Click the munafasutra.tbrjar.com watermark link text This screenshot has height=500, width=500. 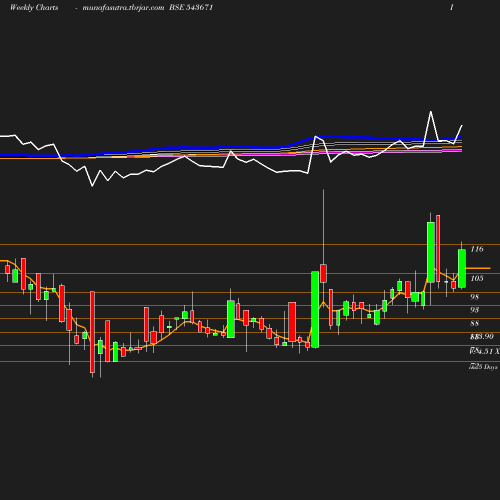pyautogui.click(x=123, y=7)
